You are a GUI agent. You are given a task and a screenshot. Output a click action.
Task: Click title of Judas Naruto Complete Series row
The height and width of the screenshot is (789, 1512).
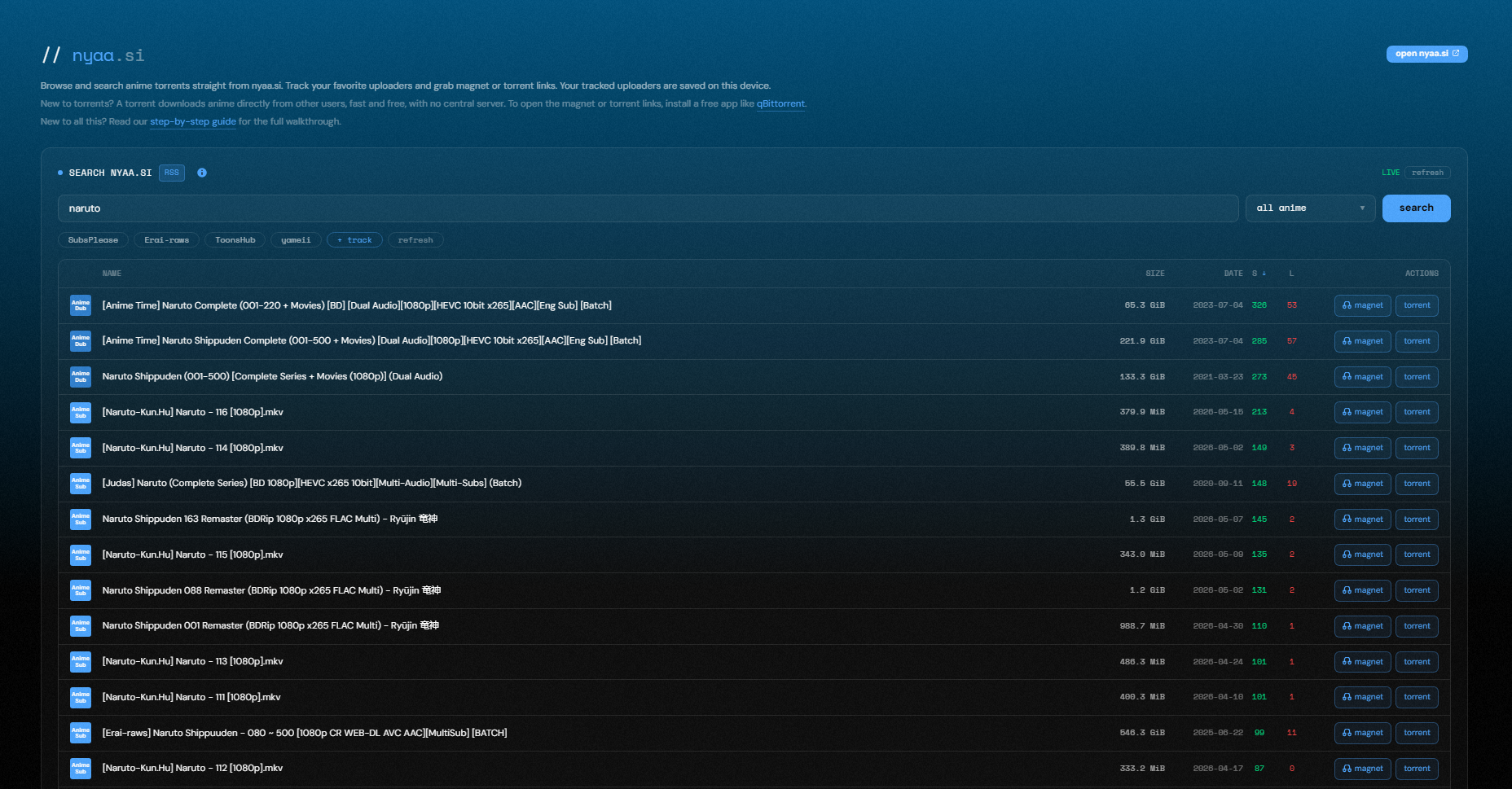(312, 484)
